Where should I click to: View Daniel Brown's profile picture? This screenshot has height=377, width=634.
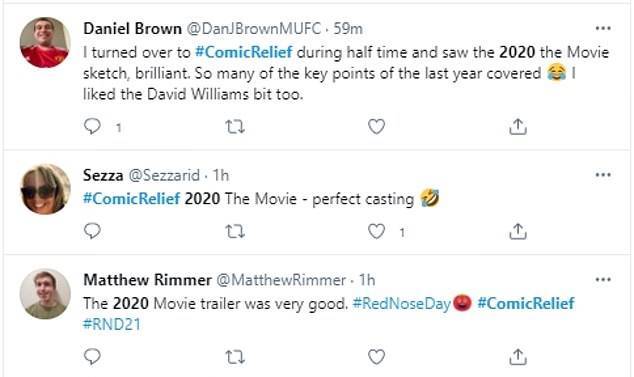45,42
